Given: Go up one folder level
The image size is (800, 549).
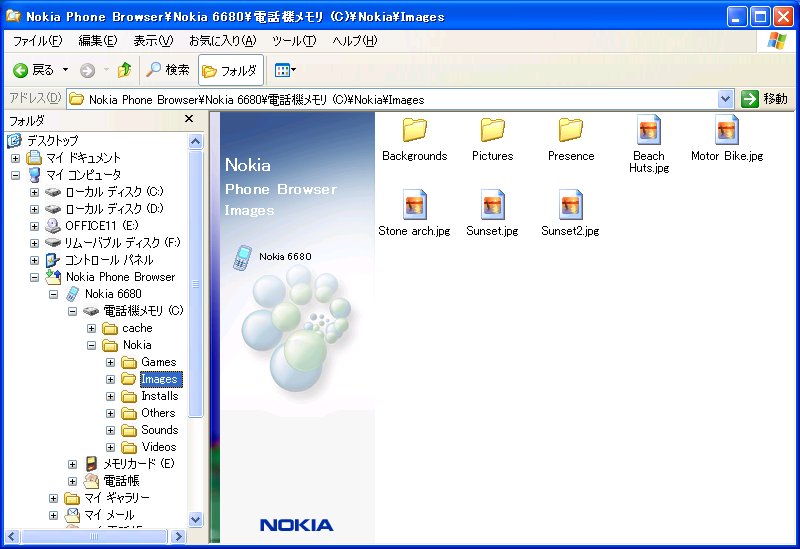Looking at the screenshot, I should click(x=124, y=70).
